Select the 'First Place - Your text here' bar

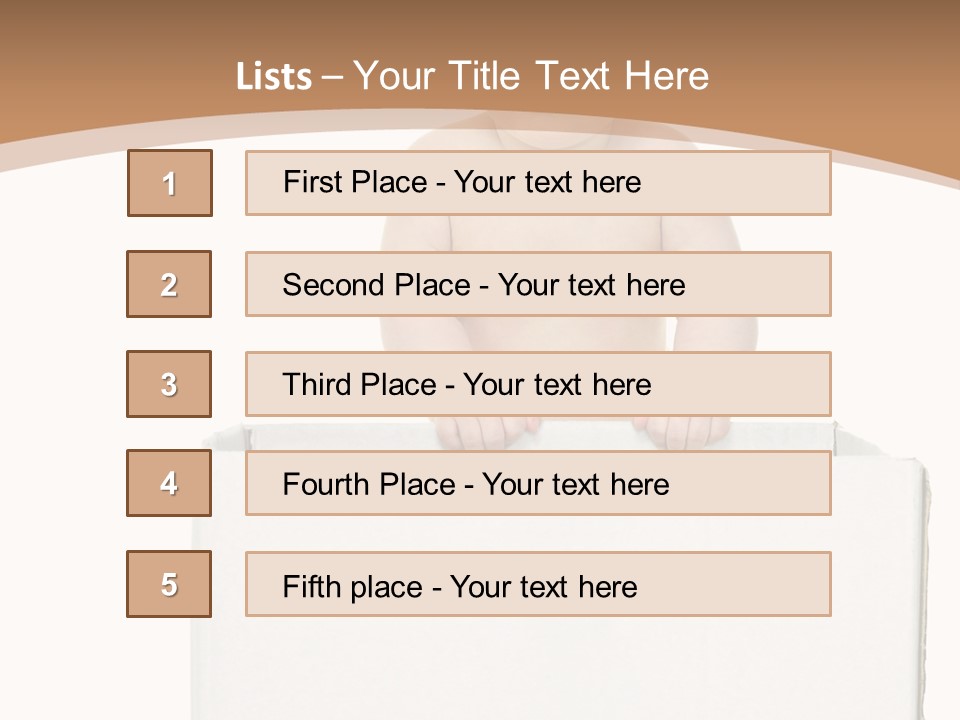point(538,183)
